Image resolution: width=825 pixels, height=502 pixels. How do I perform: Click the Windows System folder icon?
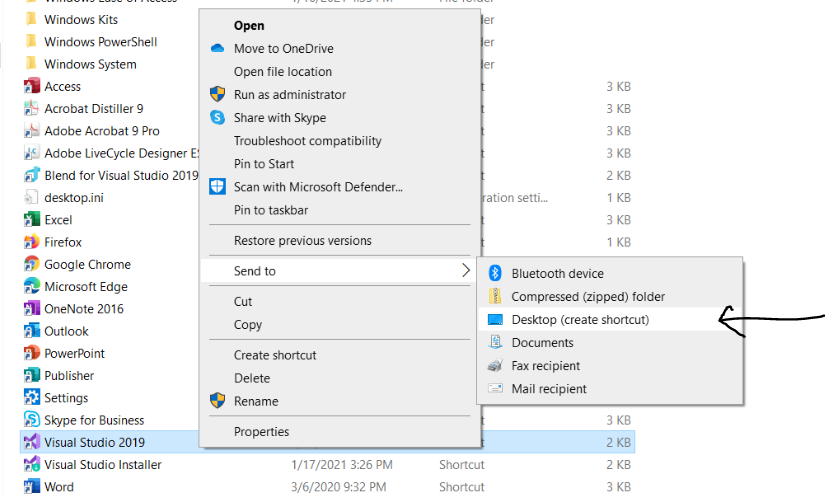(x=32, y=64)
